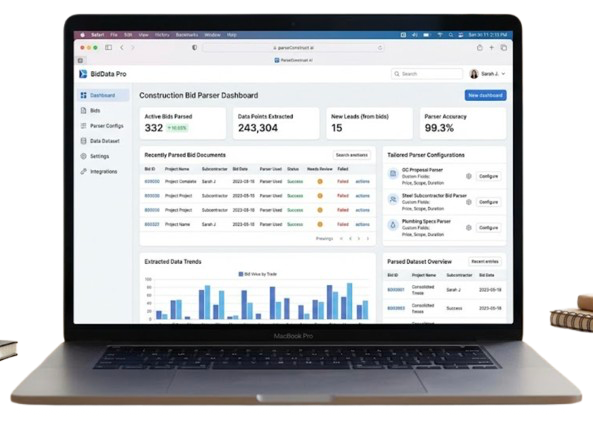Screen dimensions: 593x421
Task: Open the Dashboard sidebar icon
Action: pyautogui.click(x=84, y=95)
